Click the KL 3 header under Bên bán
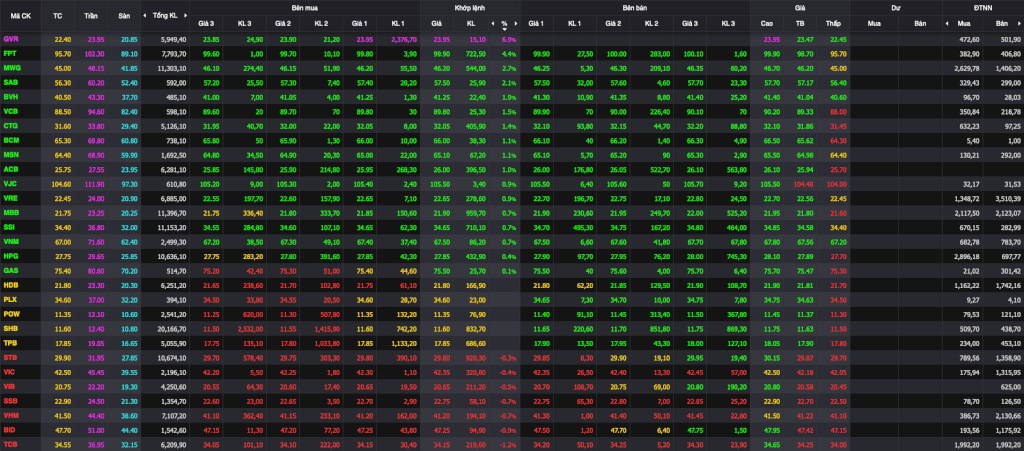Viewport: 1024px width, 451px height. pyautogui.click(x=728, y=23)
